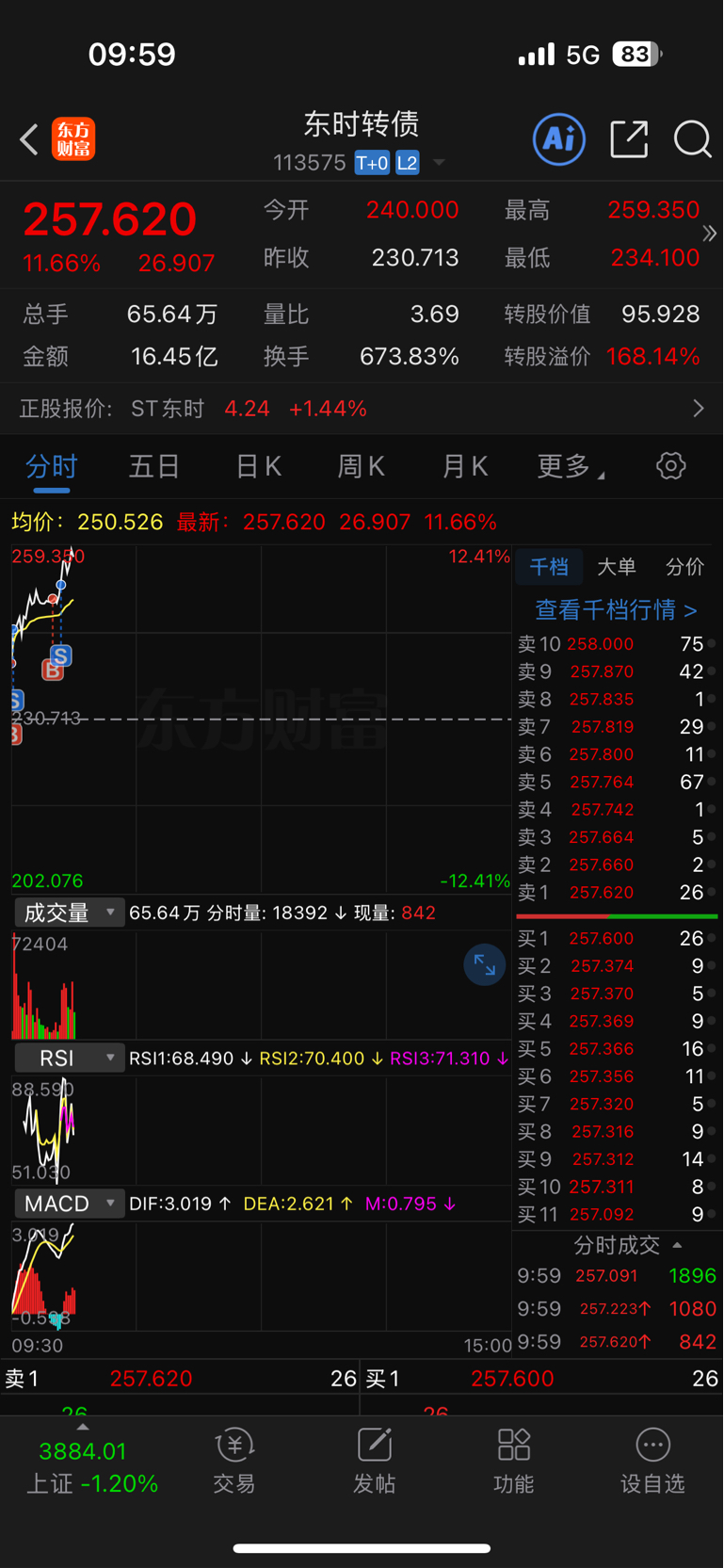Tap 买1 257.600 in order book
The image size is (724, 1568).
[x=616, y=938]
